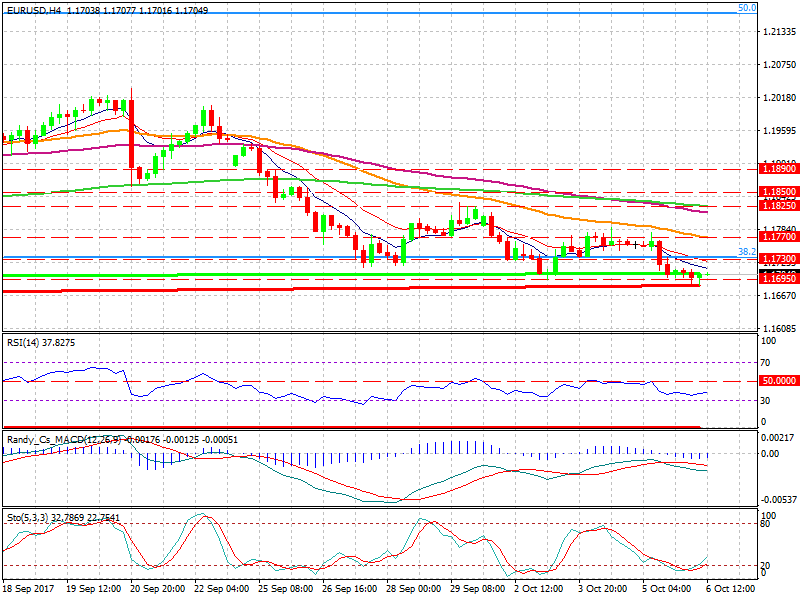The width and height of the screenshot is (800, 600).
Task: Select the 1.18250 red price label
Action: click(x=777, y=205)
